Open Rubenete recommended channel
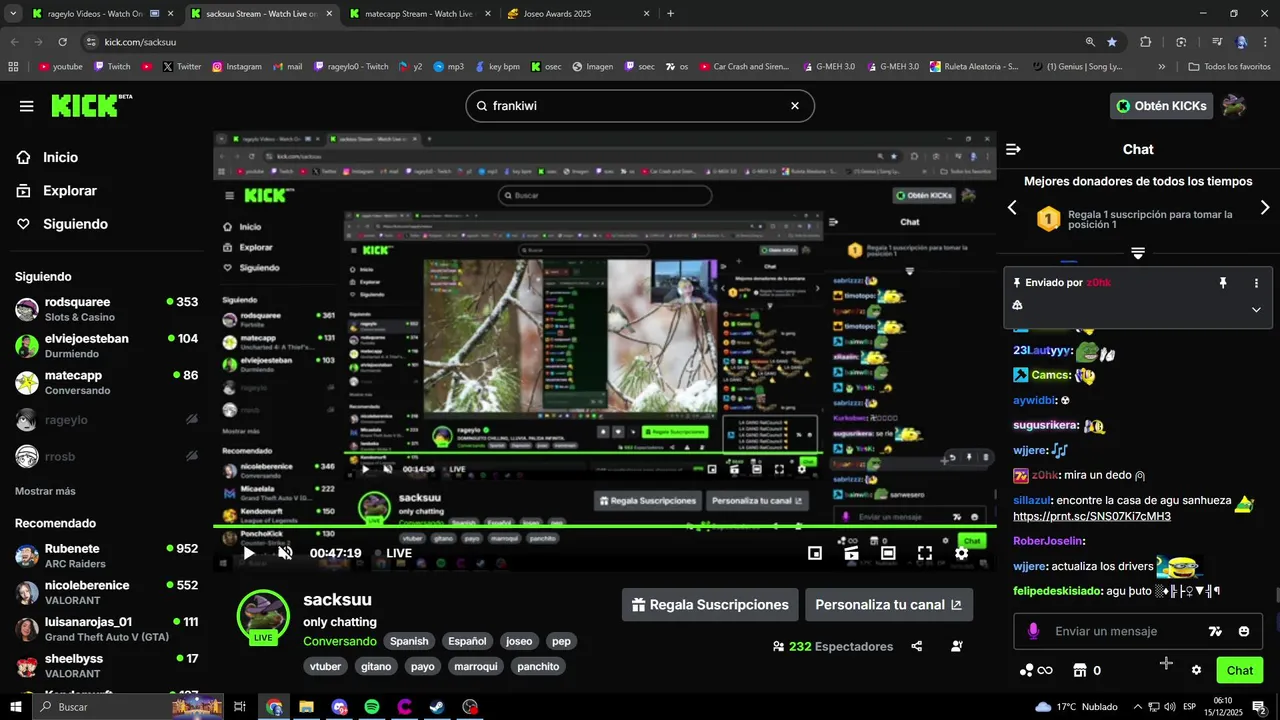 tap(106, 556)
